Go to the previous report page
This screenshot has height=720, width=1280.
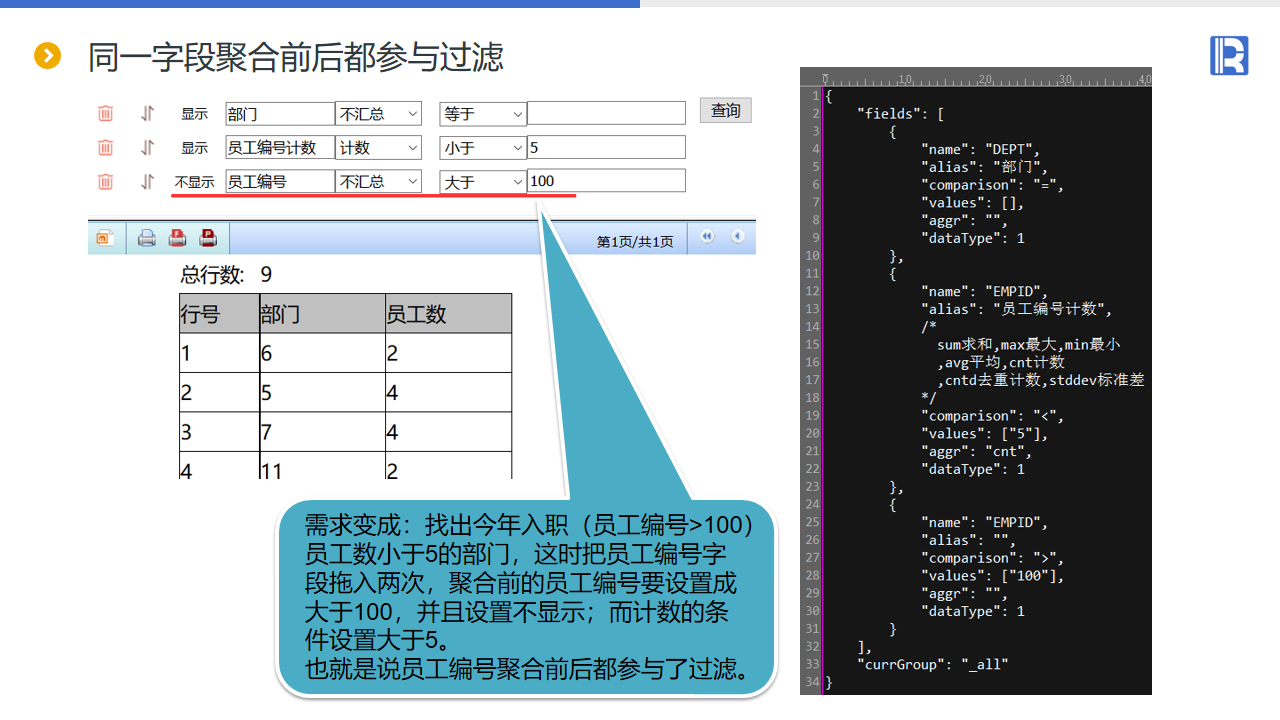pyautogui.click(x=738, y=237)
